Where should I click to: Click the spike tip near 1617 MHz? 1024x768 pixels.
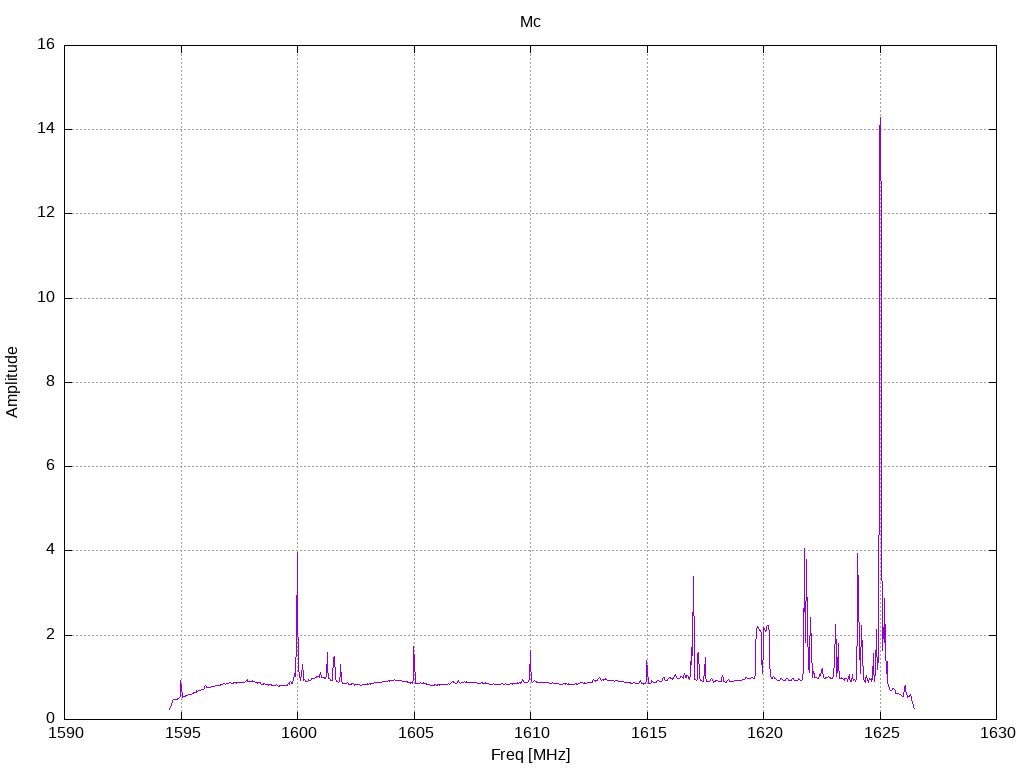pos(694,577)
